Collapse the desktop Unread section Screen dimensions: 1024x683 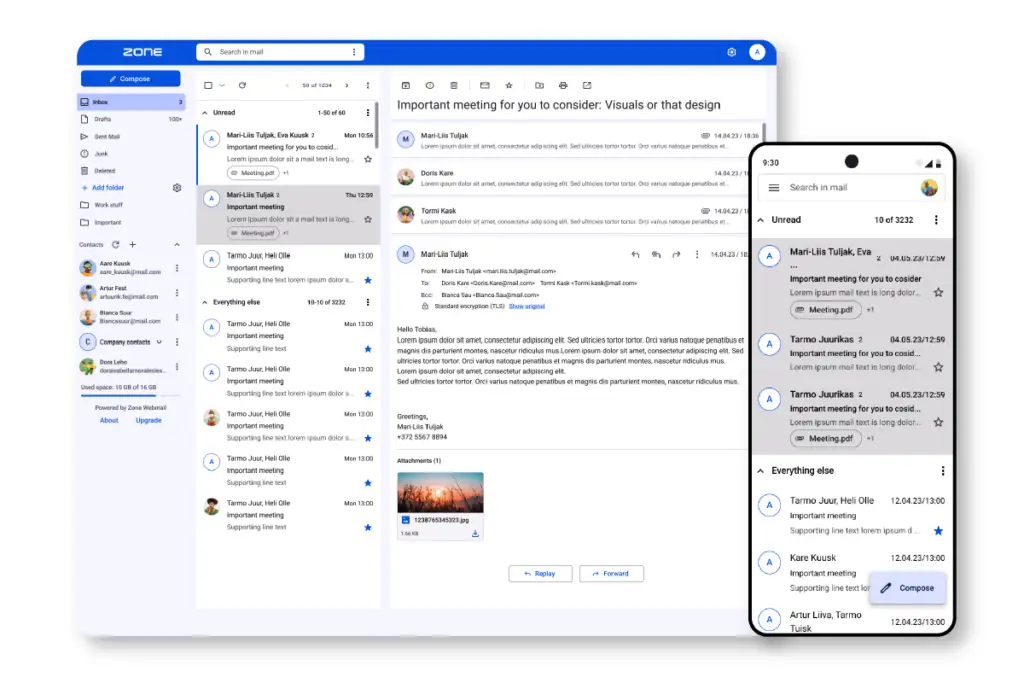click(x=205, y=113)
